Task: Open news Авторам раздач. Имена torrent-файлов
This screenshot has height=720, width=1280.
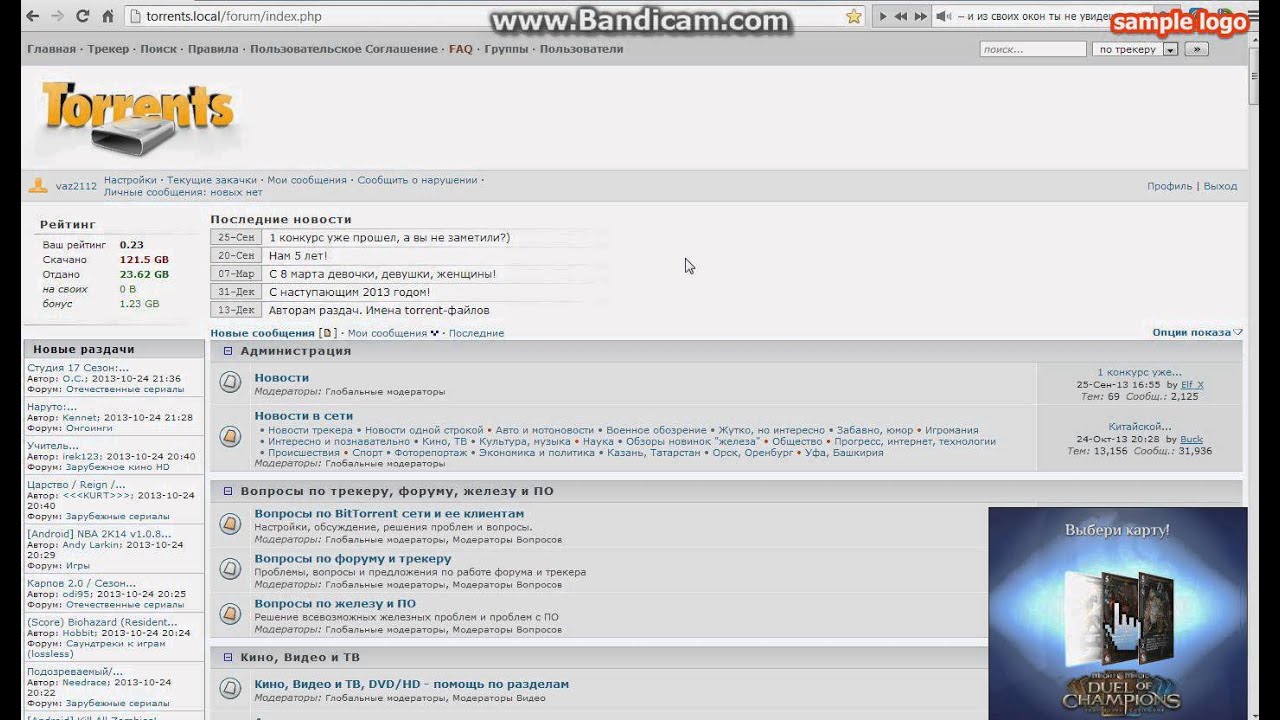Action: (379, 310)
